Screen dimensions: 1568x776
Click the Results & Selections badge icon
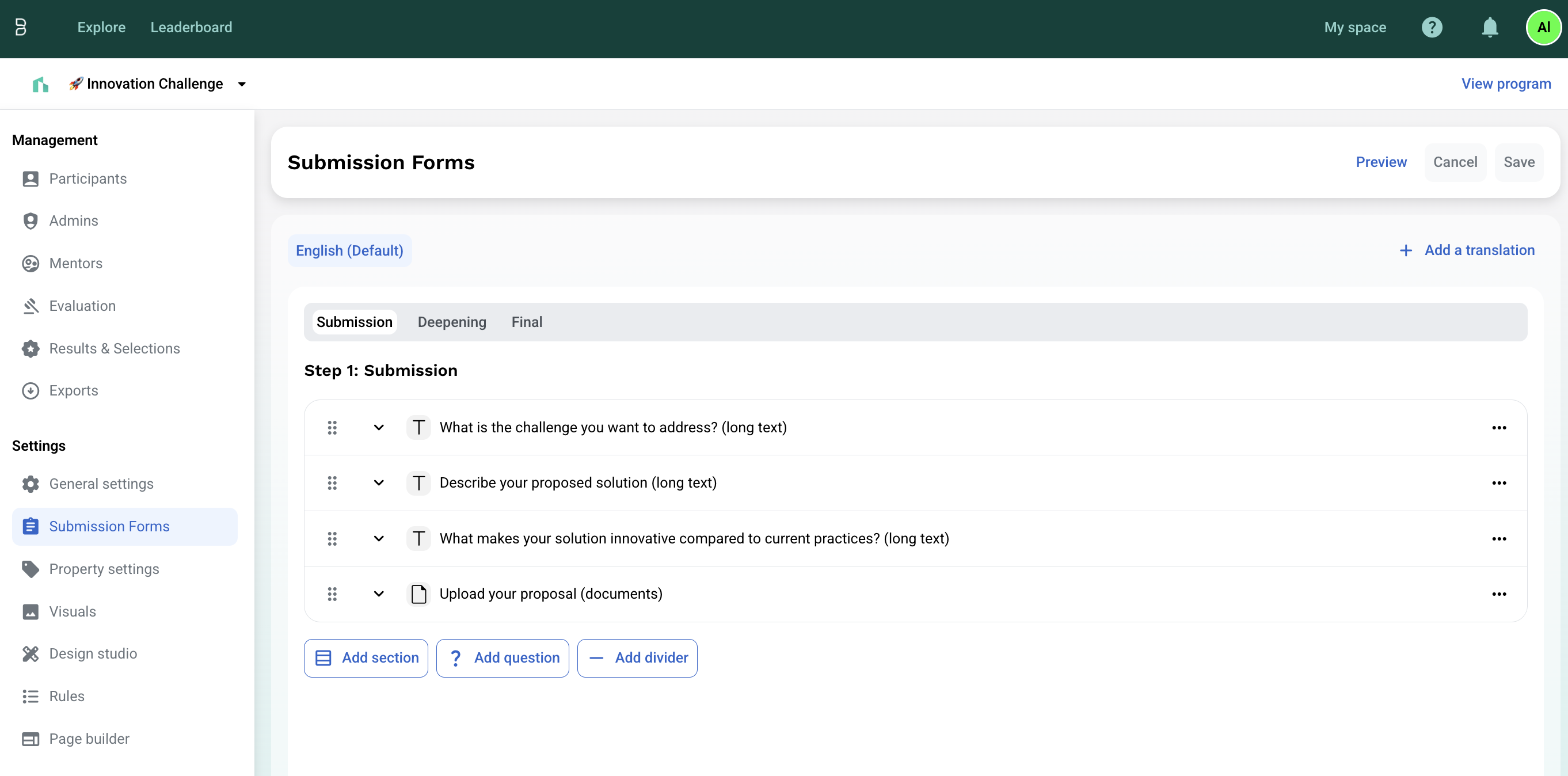(x=31, y=349)
